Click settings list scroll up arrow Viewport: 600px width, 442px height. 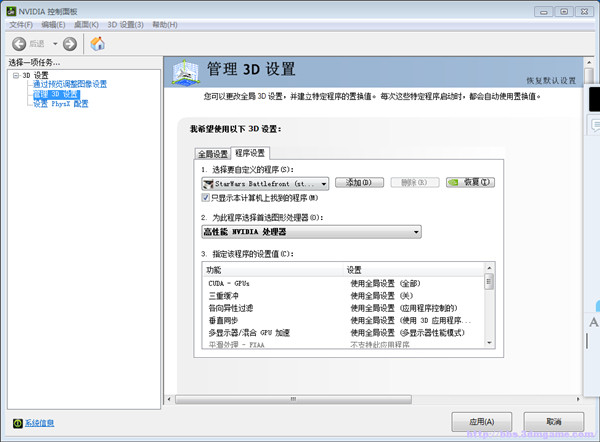click(489, 267)
